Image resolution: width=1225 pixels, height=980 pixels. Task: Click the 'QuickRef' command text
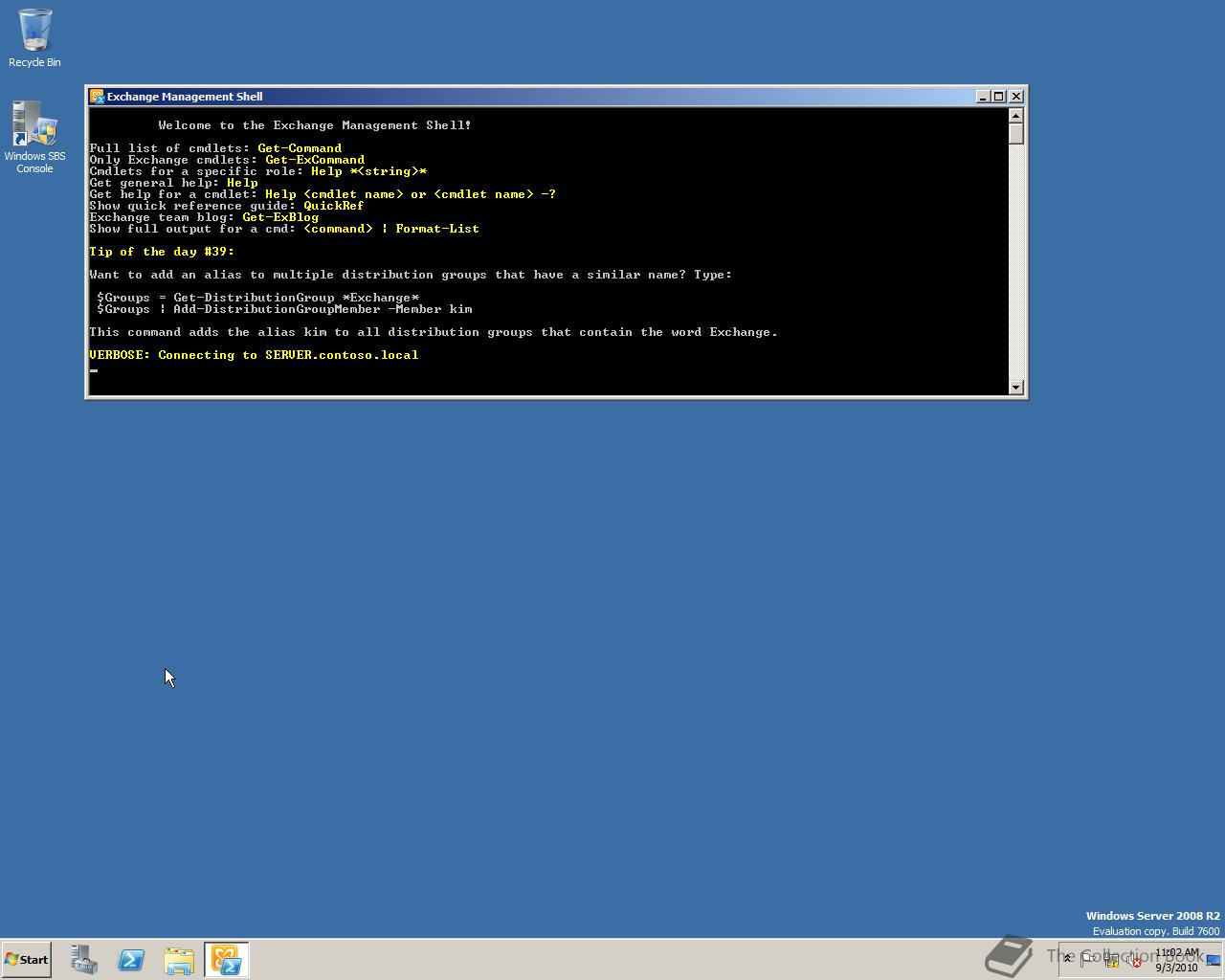pos(334,206)
